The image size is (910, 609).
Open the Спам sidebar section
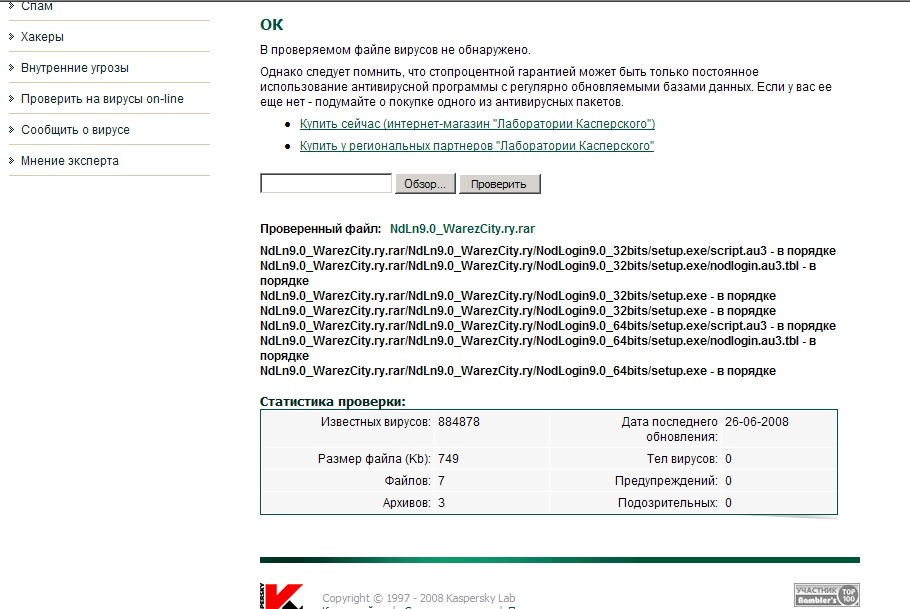point(37,6)
